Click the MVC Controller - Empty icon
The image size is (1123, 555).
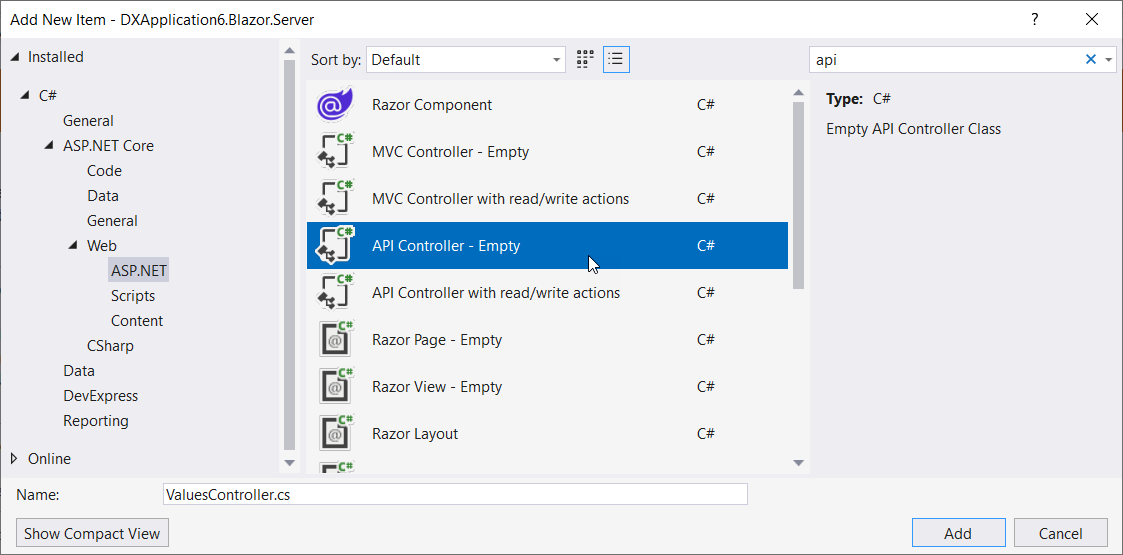tap(335, 152)
